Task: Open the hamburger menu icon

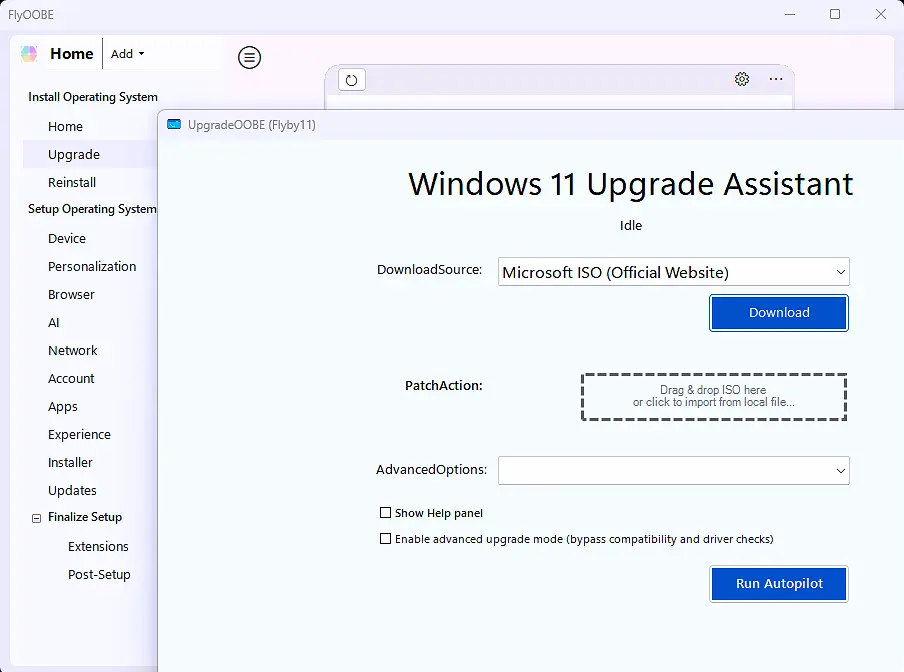Action: coord(249,58)
